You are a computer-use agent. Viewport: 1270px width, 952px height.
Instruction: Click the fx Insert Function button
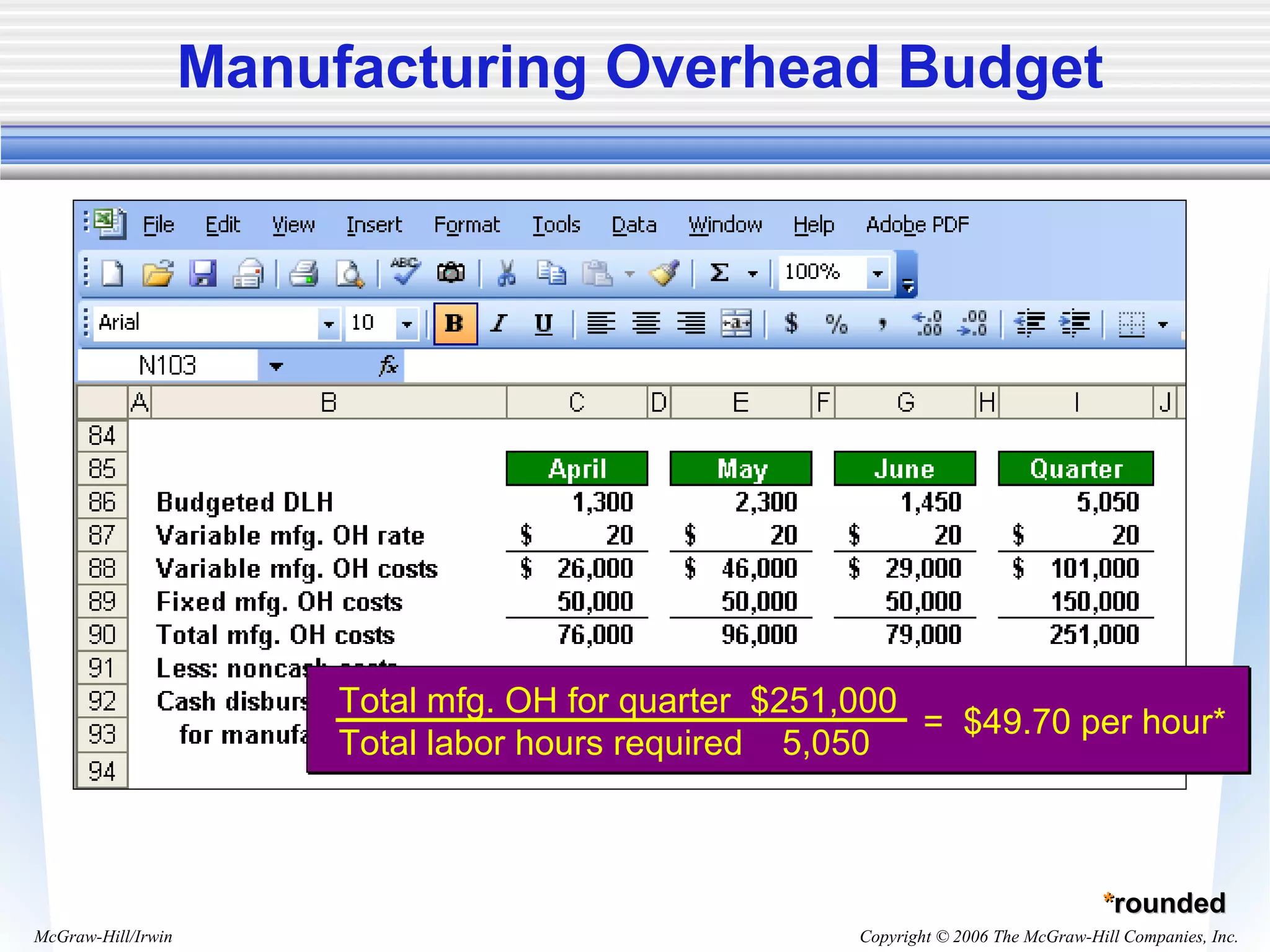point(388,365)
